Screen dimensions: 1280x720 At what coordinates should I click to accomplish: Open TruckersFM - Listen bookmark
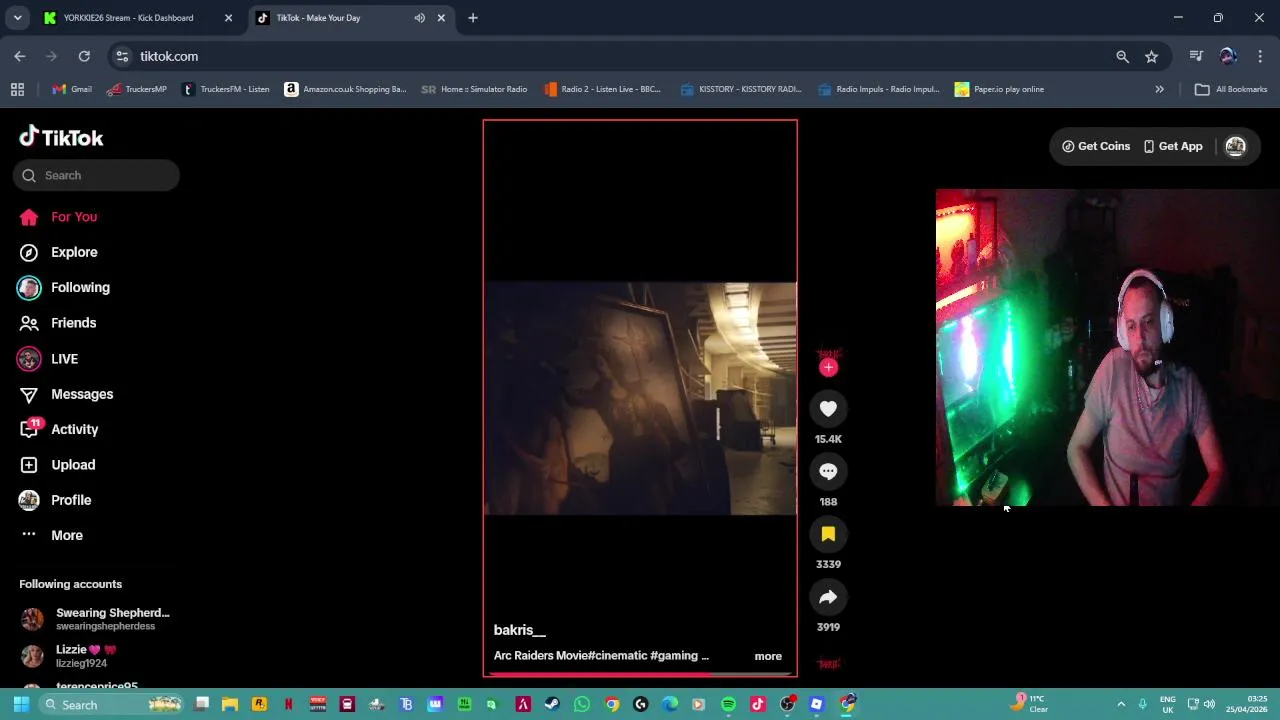(226, 89)
